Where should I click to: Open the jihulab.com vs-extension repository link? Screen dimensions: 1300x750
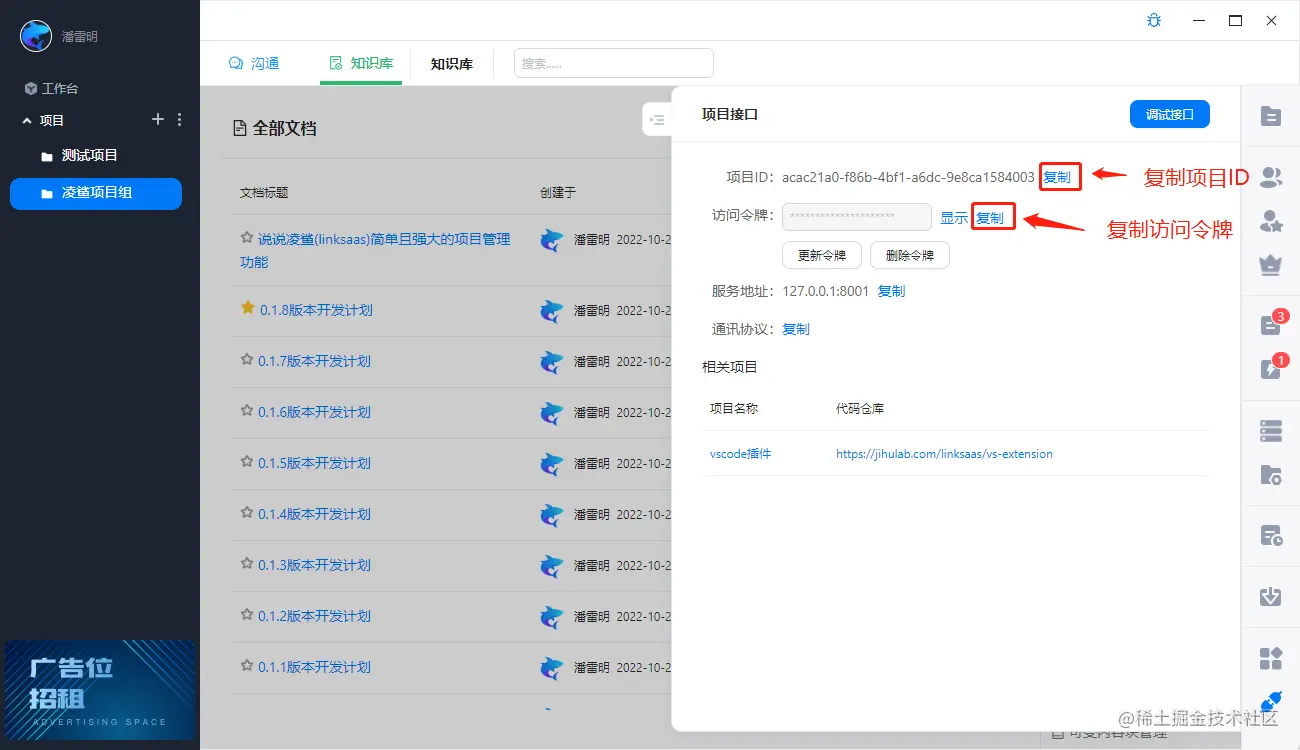point(944,454)
